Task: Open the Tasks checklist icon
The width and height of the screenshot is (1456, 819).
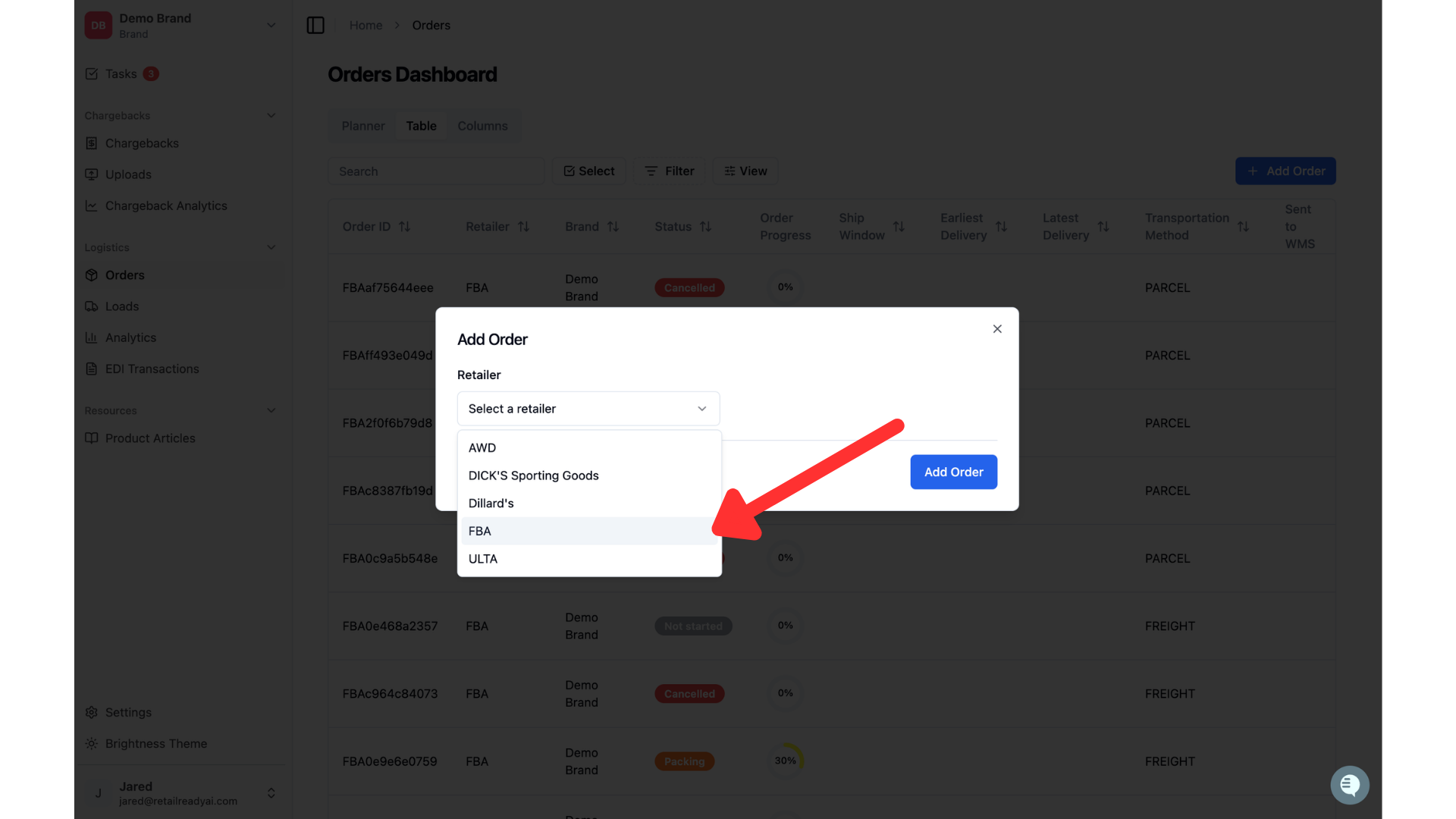Action: point(92,74)
